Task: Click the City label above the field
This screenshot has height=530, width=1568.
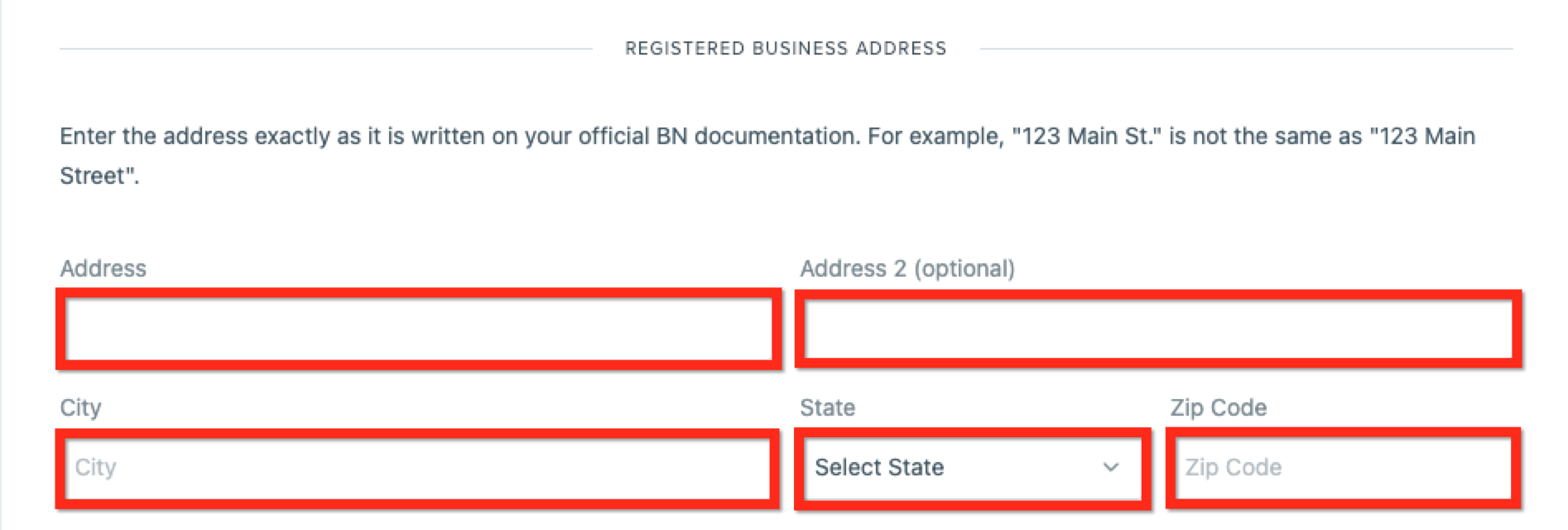Action: coord(80,407)
